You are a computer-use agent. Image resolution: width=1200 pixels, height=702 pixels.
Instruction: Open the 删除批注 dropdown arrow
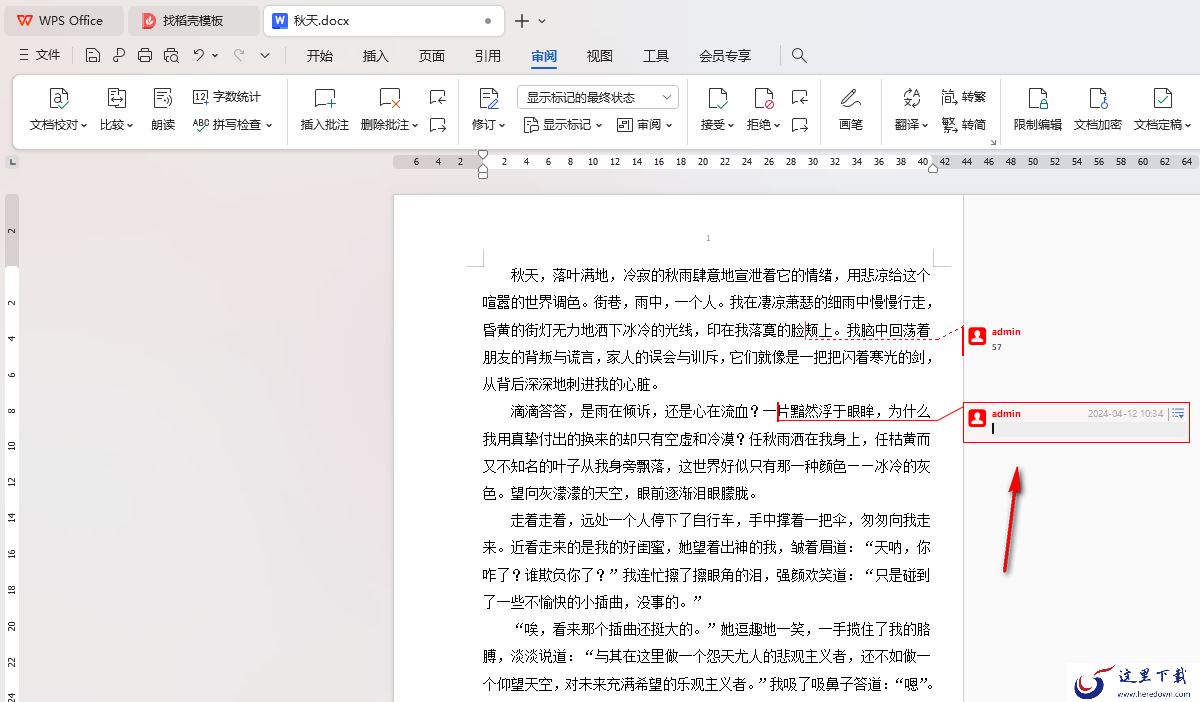(x=415, y=126)
